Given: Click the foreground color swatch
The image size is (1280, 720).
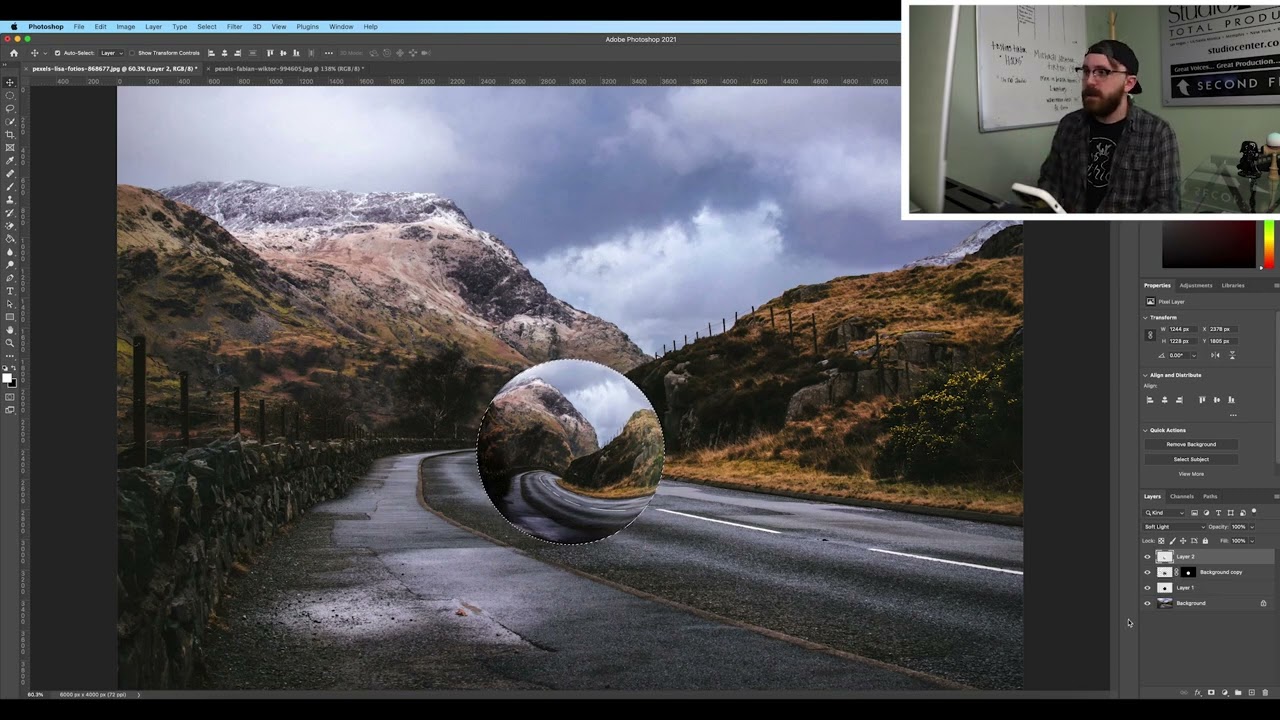Looking at the screenshot, I should [x=6, y=378].
